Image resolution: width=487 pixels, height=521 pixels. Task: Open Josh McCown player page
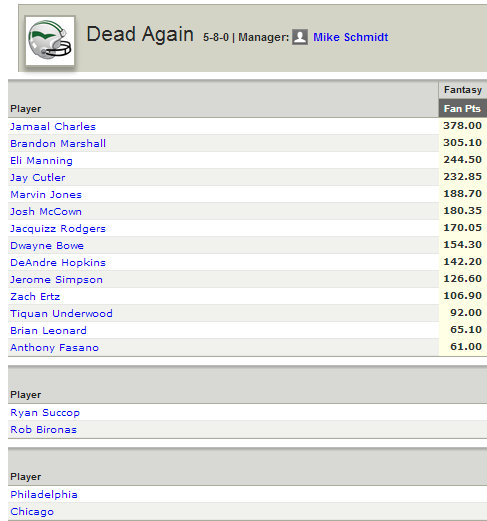[x=46, y=212]
